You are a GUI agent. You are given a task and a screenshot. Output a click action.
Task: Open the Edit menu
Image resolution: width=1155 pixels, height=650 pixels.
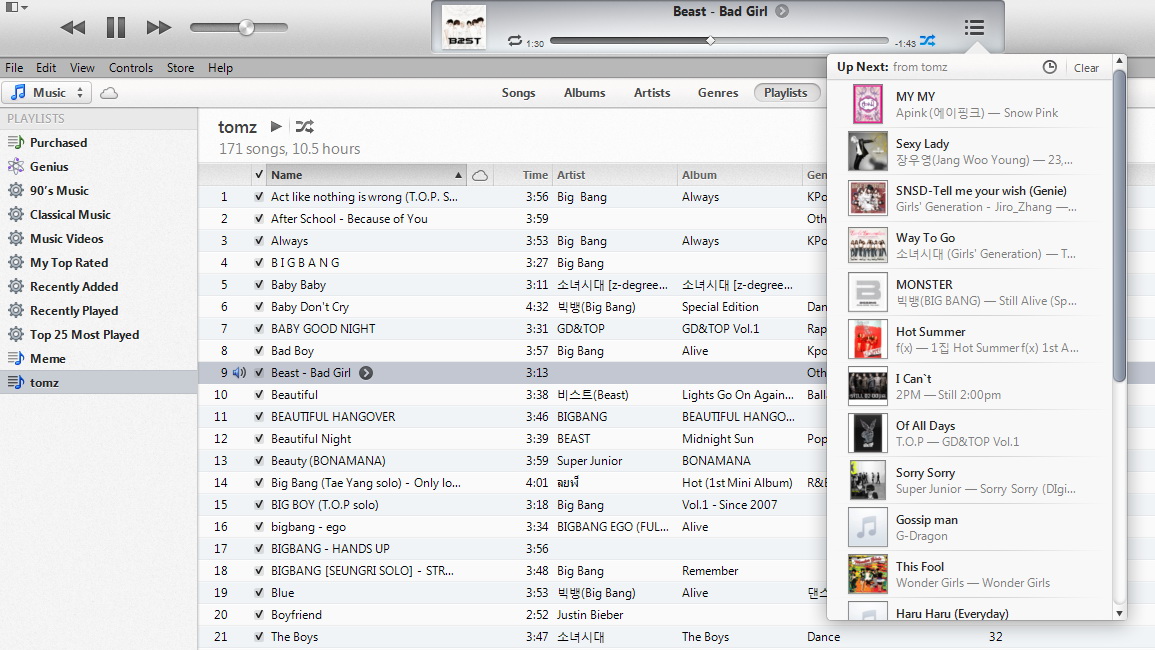point(46,68)
